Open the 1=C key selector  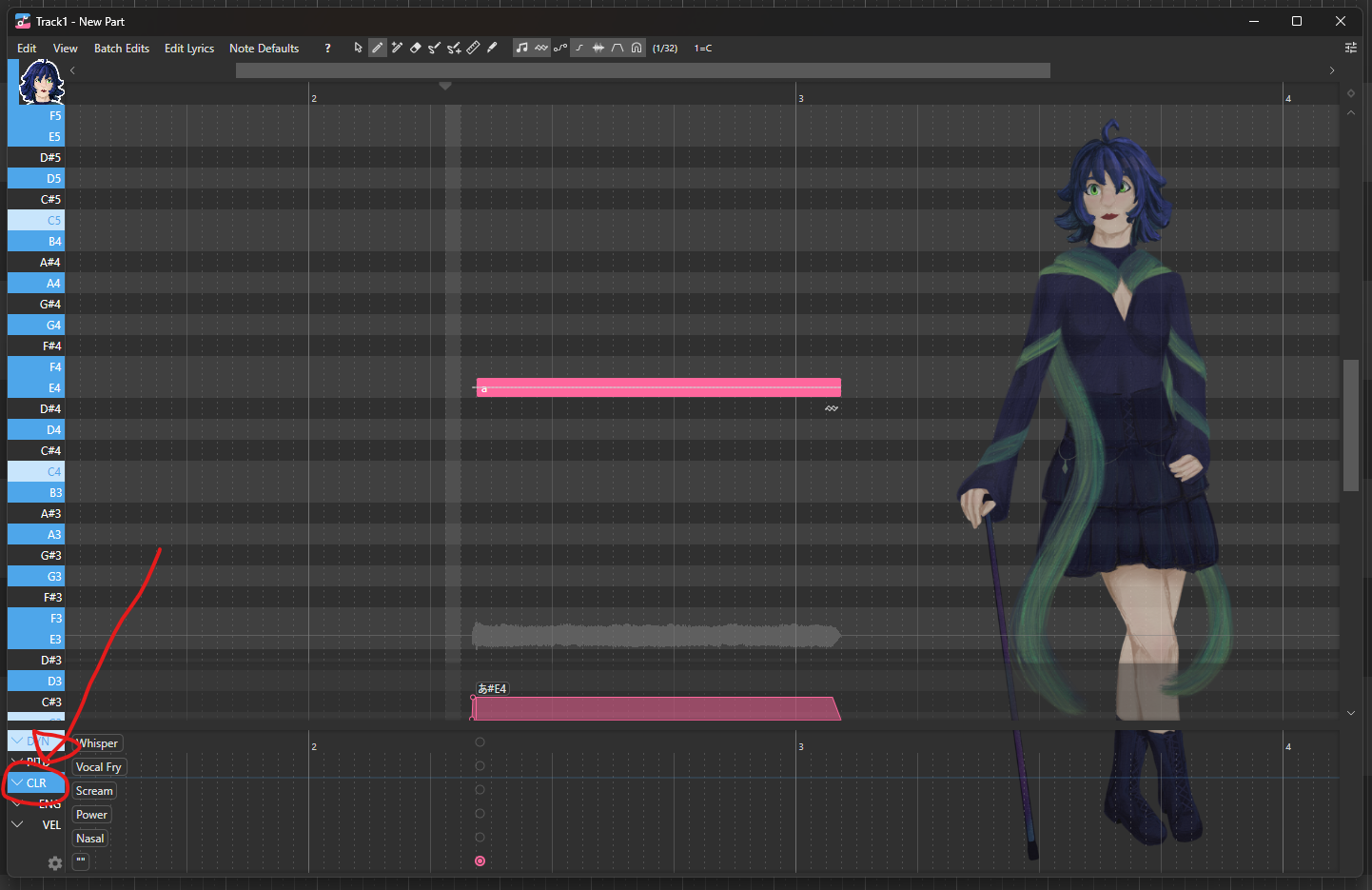pos(703,48)
